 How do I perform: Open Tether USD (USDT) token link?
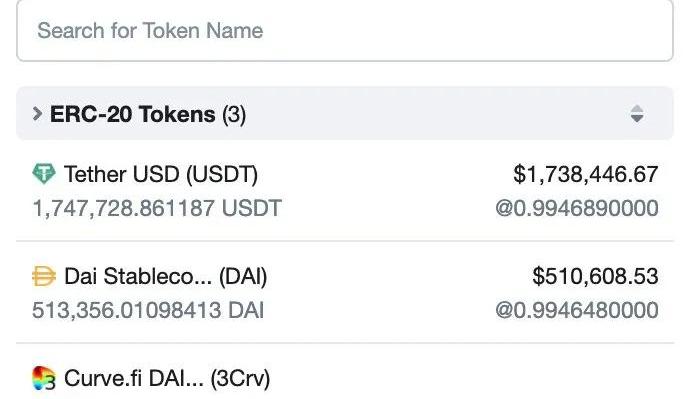[161, 174]
